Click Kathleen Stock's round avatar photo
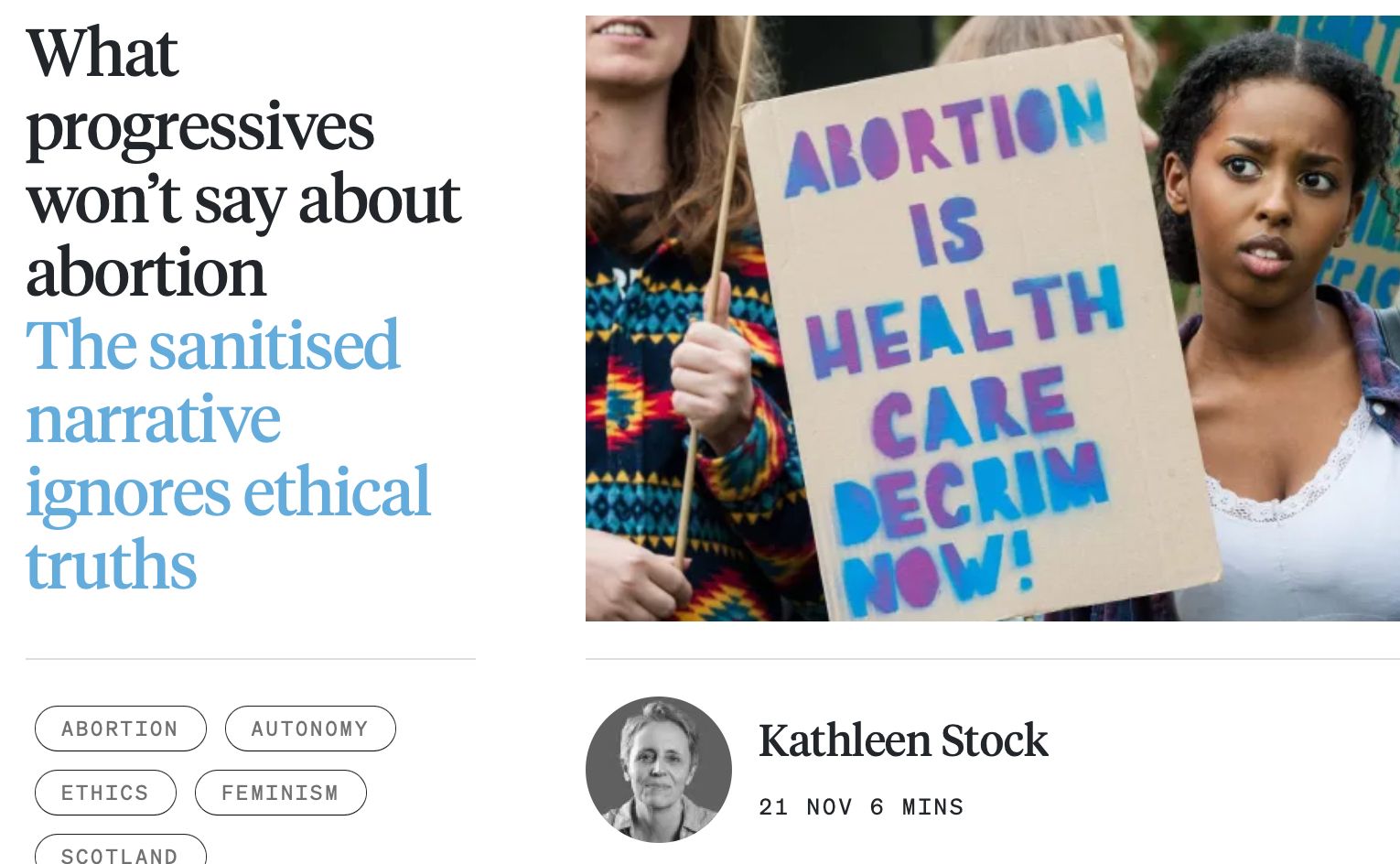This screenshot has width=1400, height=864. click(x=659, y=769)
